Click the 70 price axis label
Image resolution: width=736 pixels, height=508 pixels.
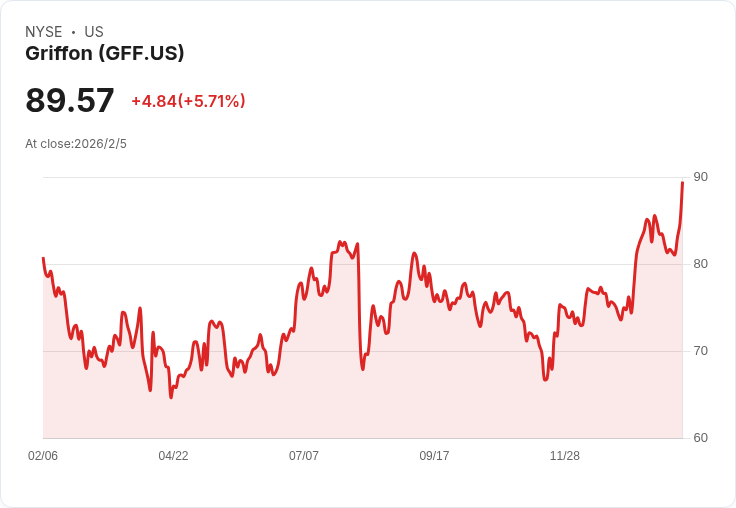(700, 351)
